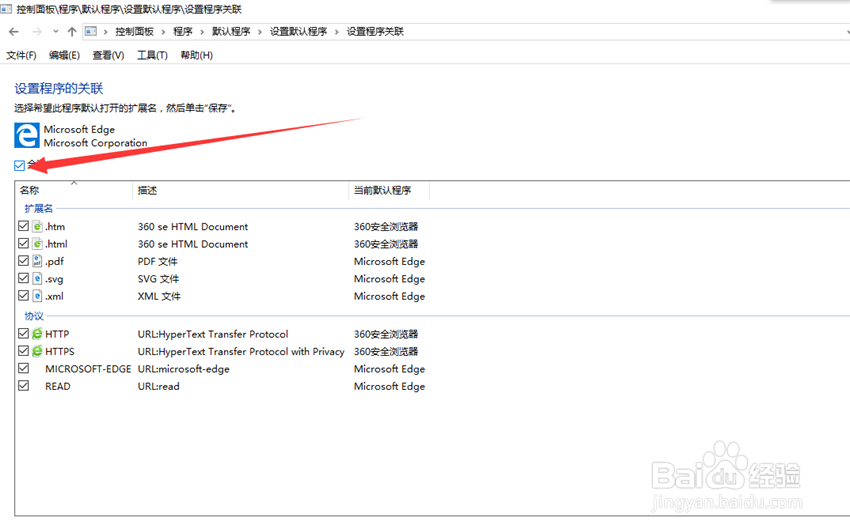This screenshot has width=850, height=532.
Task: Select the .pdf row's PDF 文件 description
Action: (x=157, y=261)
